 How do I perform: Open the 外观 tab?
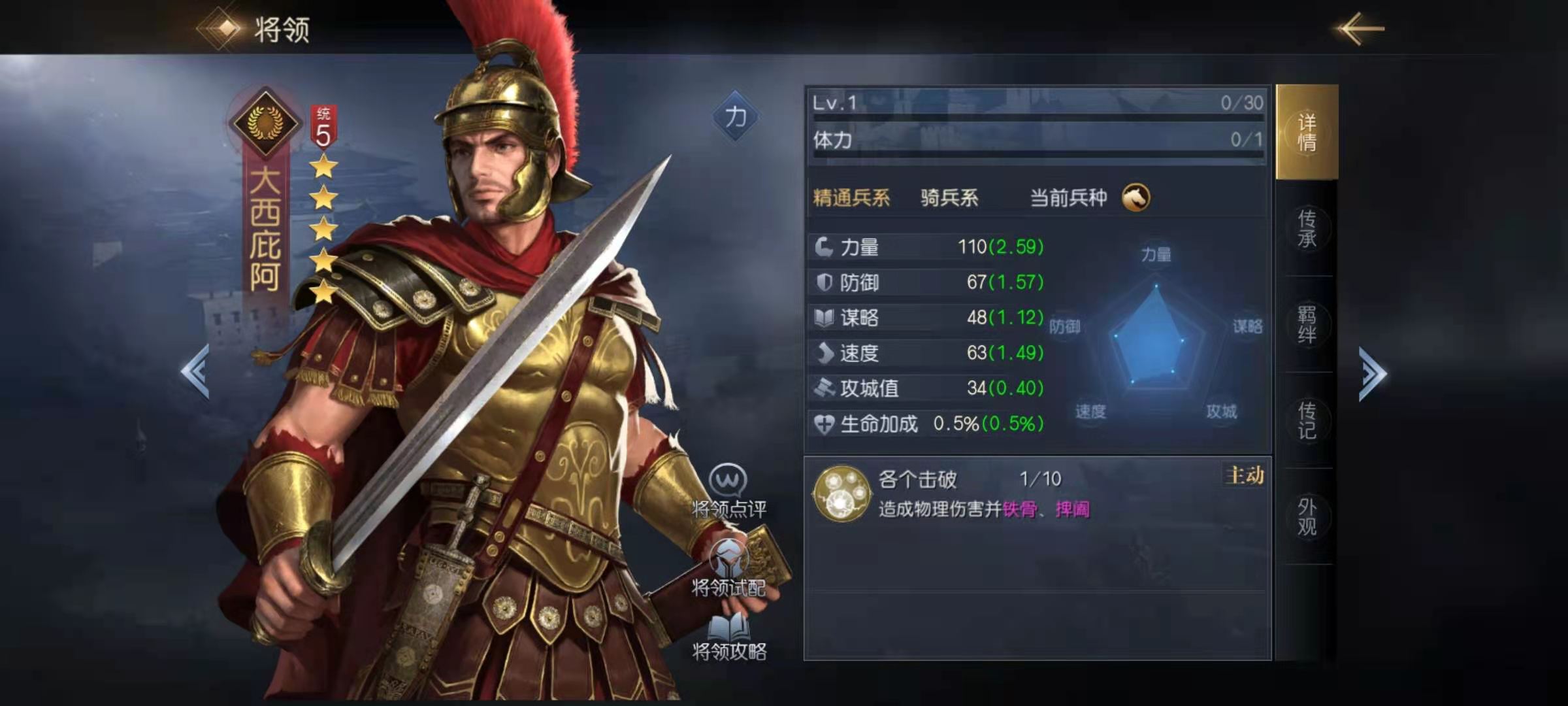click(1307, 517)
